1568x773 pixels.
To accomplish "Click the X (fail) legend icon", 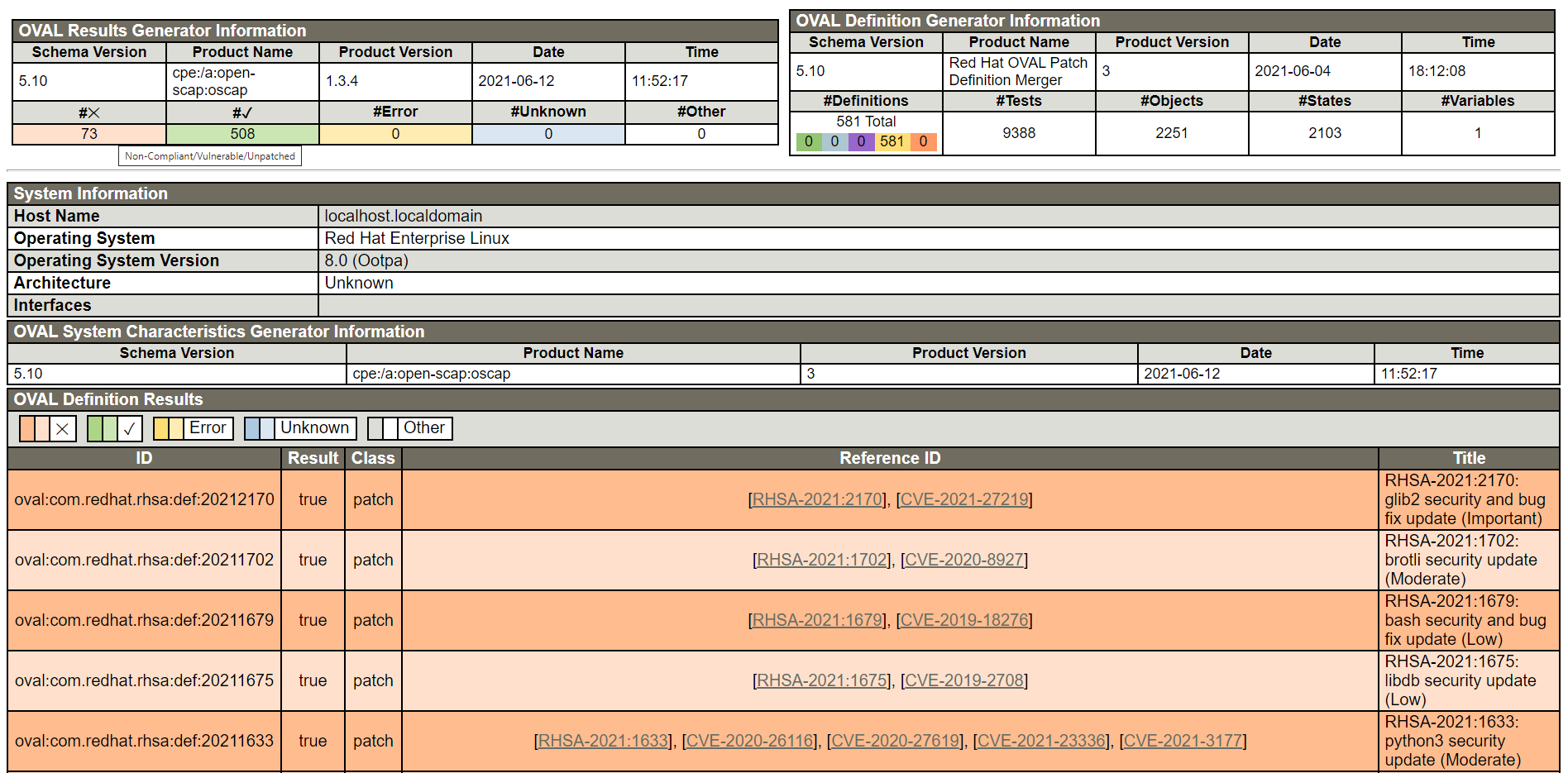I will pos(62,428).
